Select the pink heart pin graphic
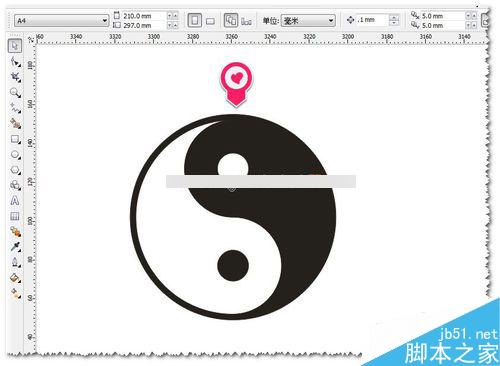500x366 pixels. 236,85
